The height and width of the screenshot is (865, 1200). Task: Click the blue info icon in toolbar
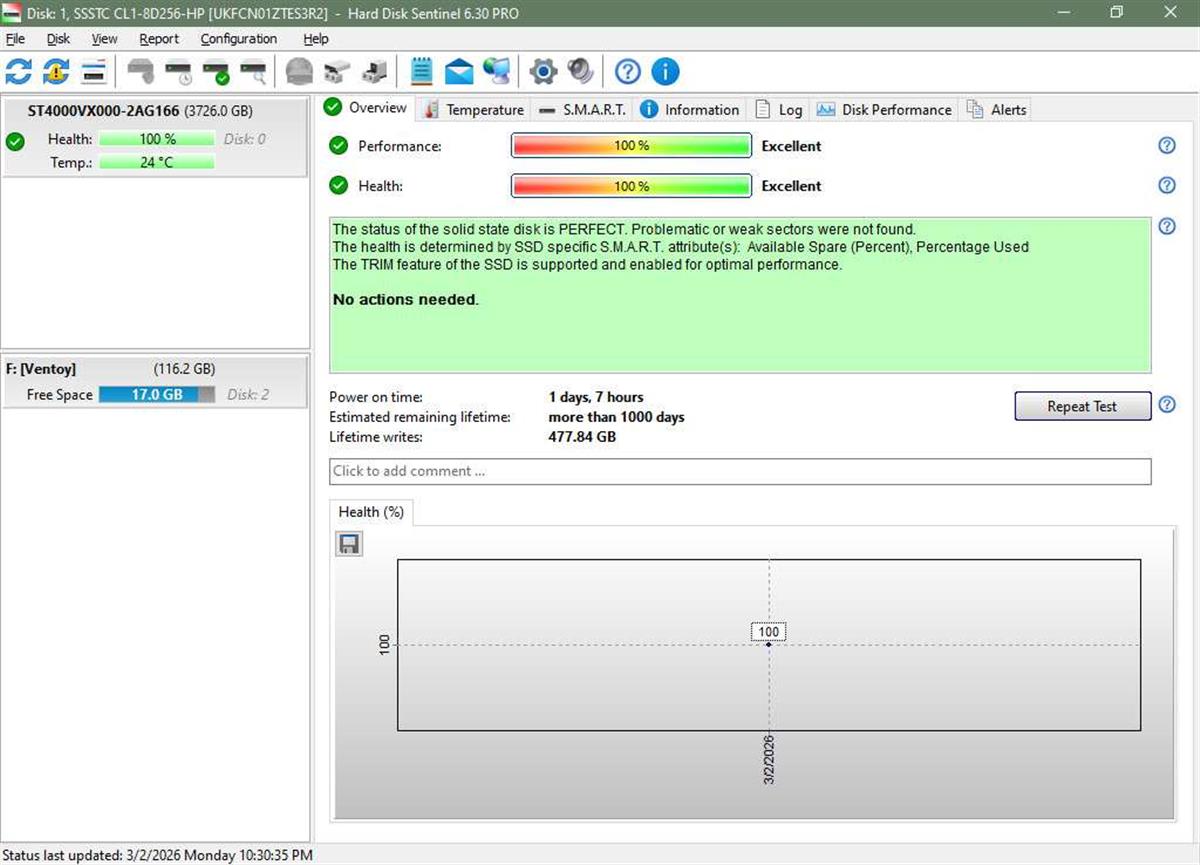pos(665,71)
